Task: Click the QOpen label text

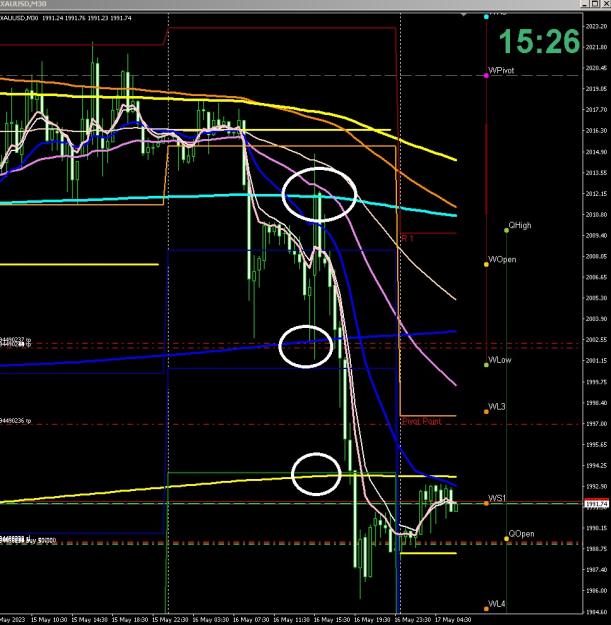Action: [x=521, y=534]
